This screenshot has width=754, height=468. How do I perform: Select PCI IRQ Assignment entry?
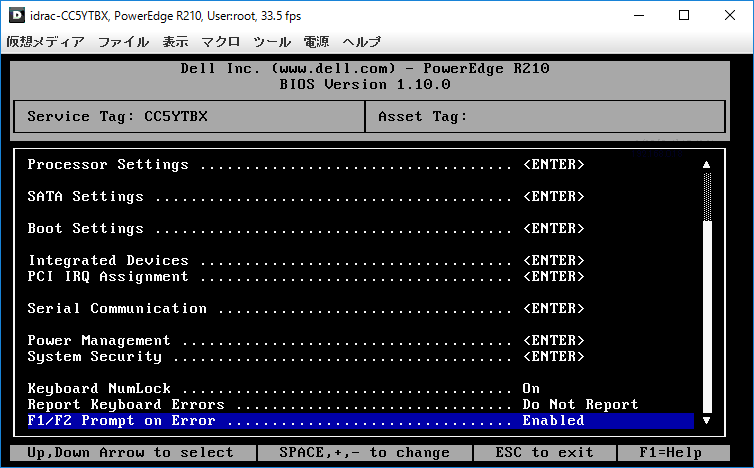click(305, 276)
